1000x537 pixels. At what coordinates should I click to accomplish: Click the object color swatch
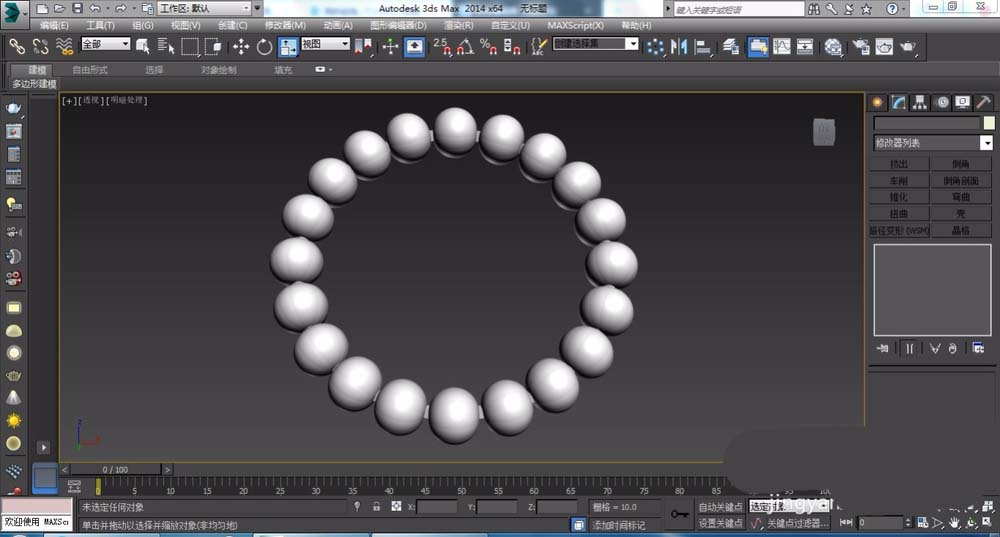pyautogui.click(x=988, y=123)
